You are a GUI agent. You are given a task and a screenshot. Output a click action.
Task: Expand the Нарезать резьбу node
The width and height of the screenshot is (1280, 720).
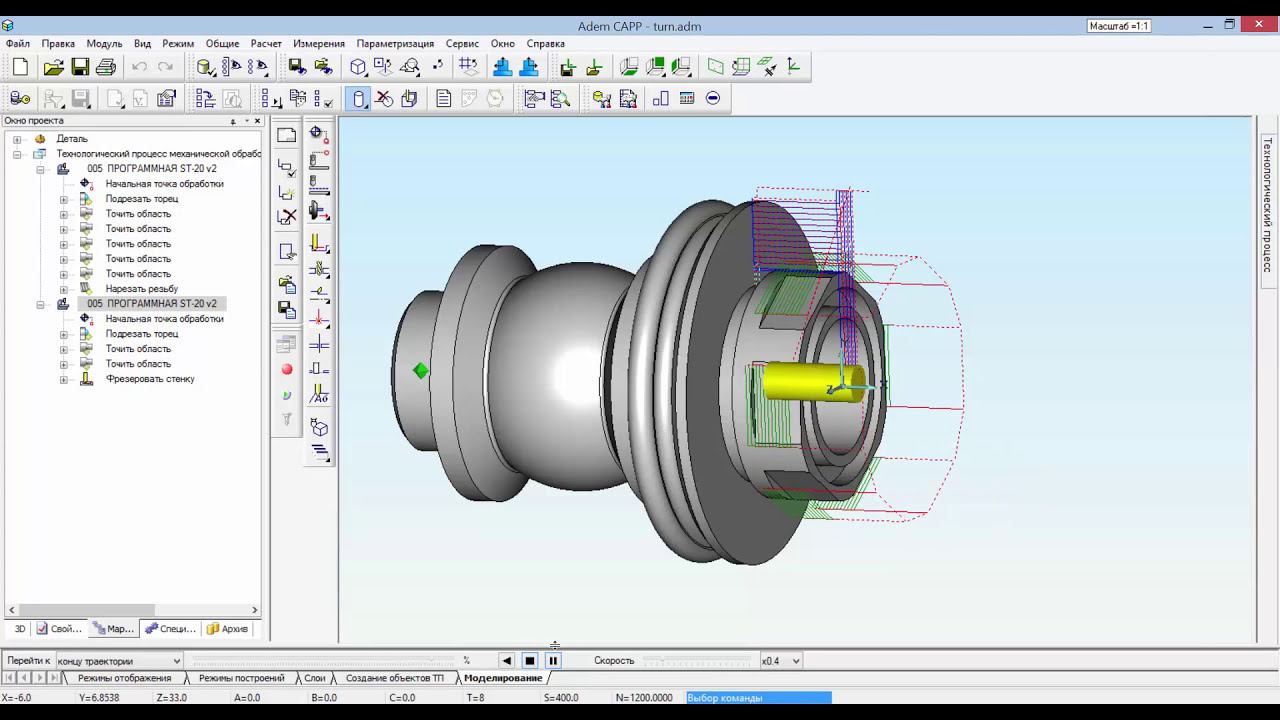(64, 289)
